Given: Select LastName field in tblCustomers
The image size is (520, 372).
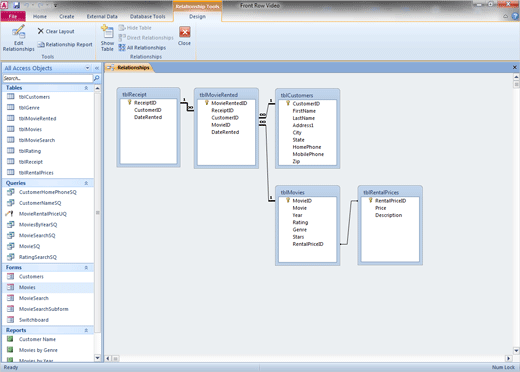Looking at the screenshot, I should point(304,118).
